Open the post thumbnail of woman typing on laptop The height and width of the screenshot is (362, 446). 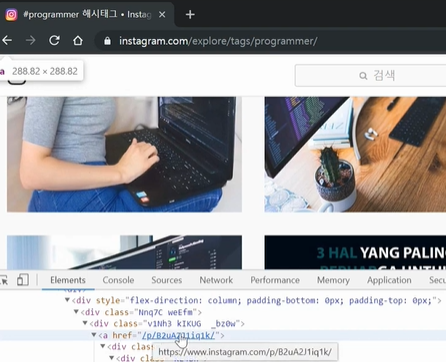[124, 154]
